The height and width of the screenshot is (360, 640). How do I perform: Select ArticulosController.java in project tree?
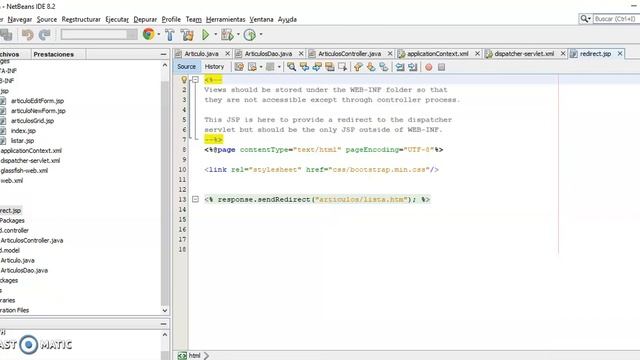pos(32,240)
